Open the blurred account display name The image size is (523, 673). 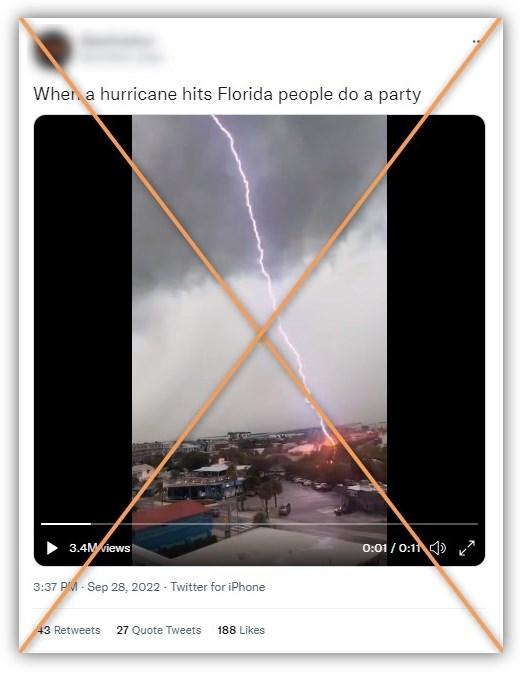pyautogui.click(x=117, y=41)
